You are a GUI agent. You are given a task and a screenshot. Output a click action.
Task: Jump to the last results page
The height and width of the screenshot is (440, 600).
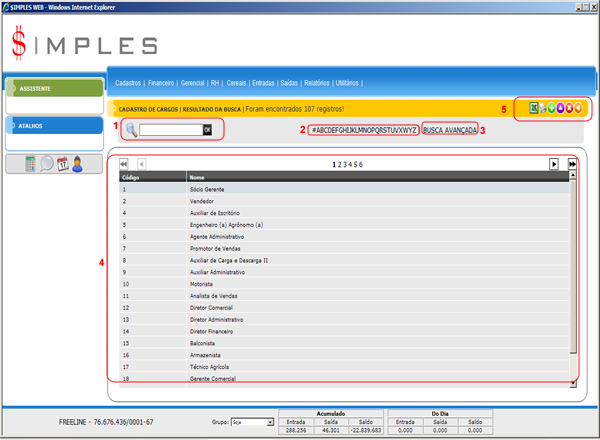[x=572, y=163]
